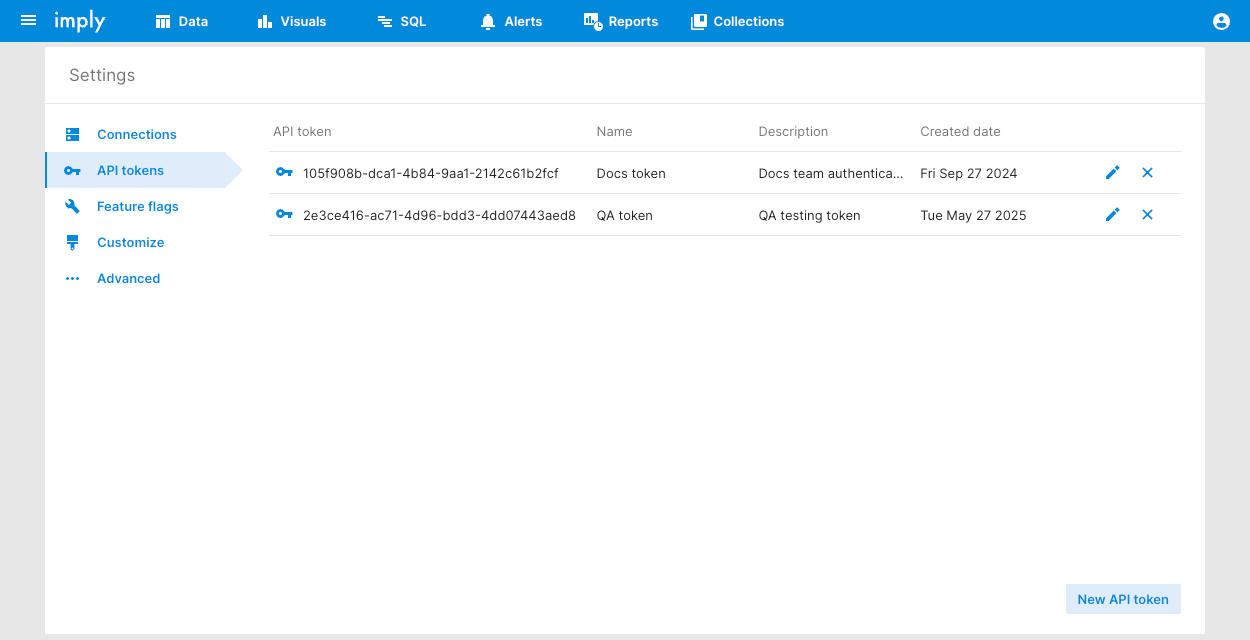Open the user account profile icon
The image size is (1250, 640).
pos(1221,21)
